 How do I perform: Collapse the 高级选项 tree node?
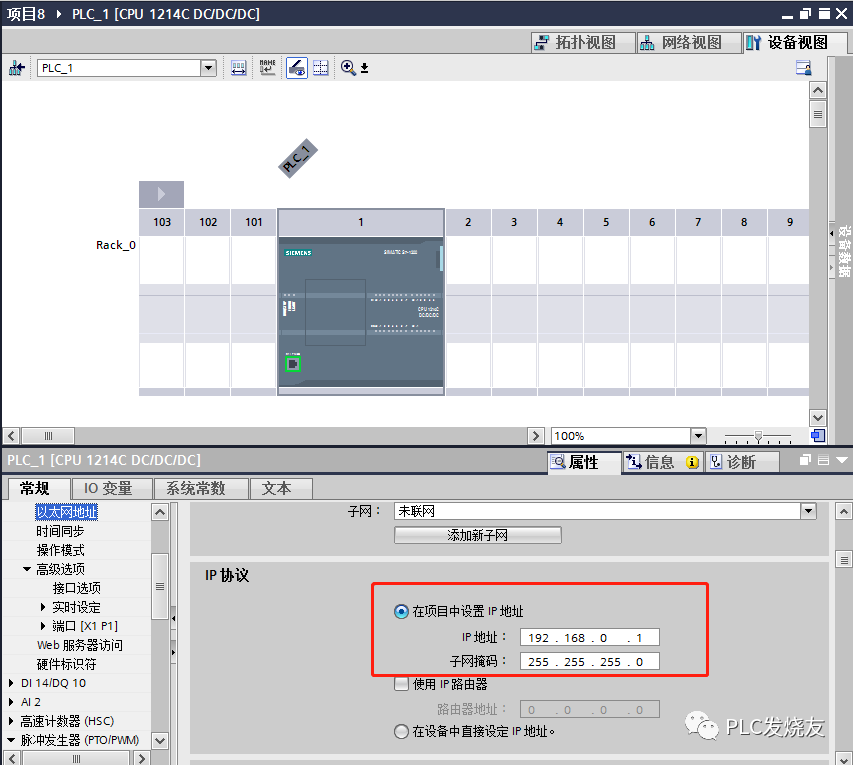coord(27,569)
